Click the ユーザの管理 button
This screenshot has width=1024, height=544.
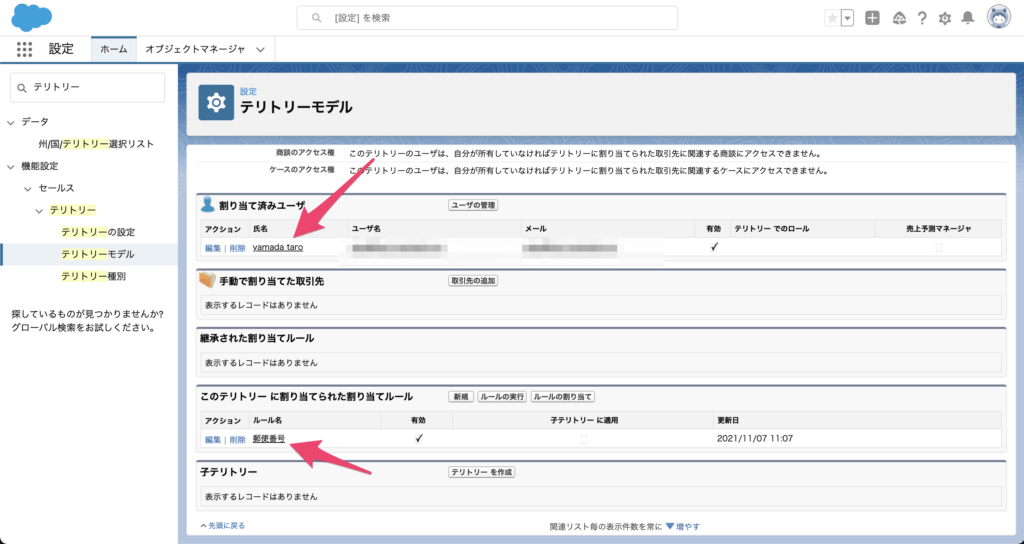(x=472, y=205)
